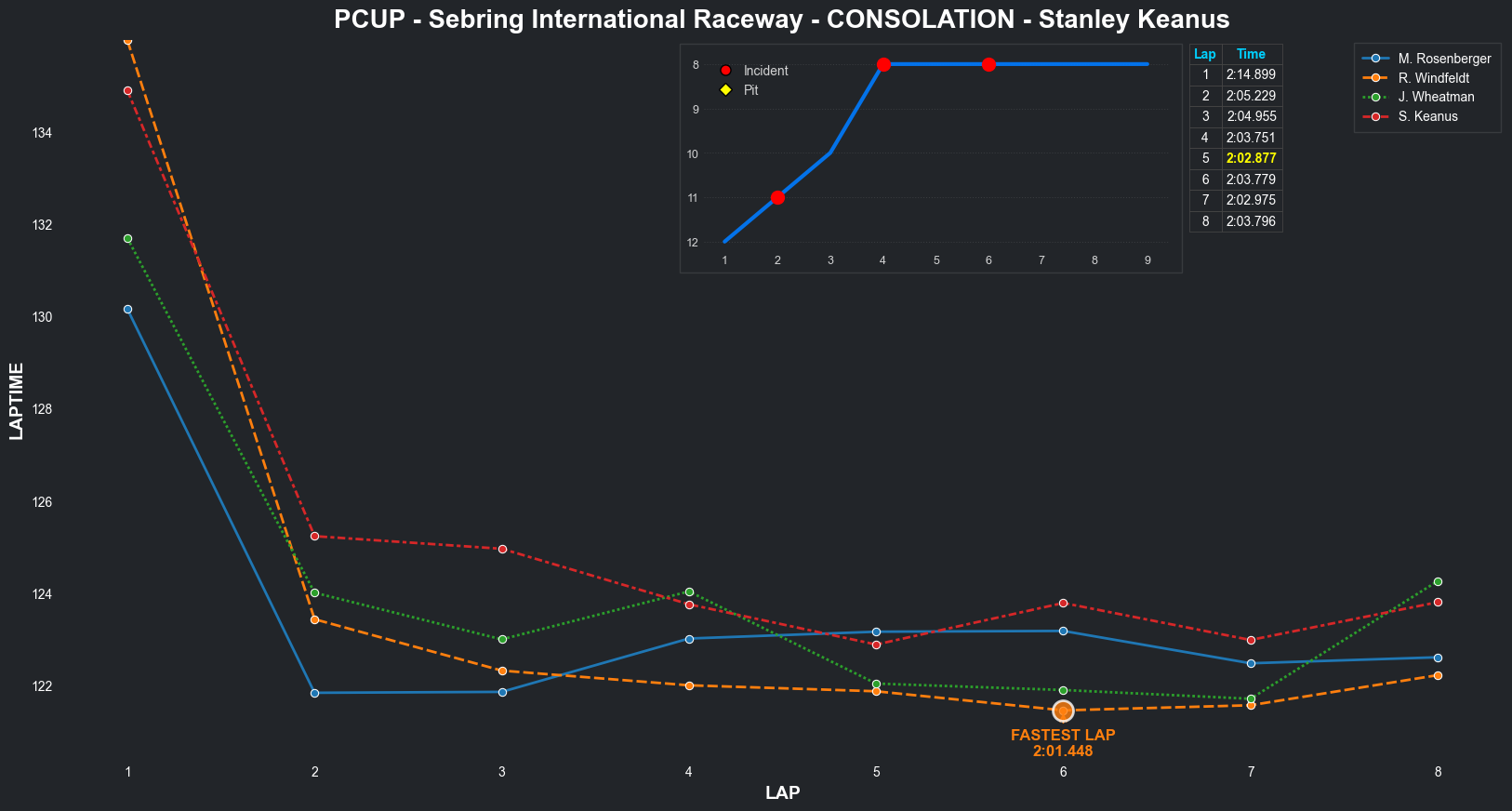Click M. Rosenberger's blue data point on lap 1
Viewport: 1512px width, 811px height.
click(x=127, y=309)
